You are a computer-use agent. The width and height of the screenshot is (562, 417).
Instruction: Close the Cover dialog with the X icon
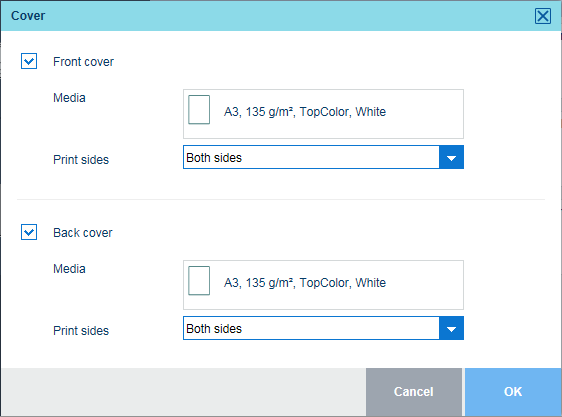pos(543,16)
